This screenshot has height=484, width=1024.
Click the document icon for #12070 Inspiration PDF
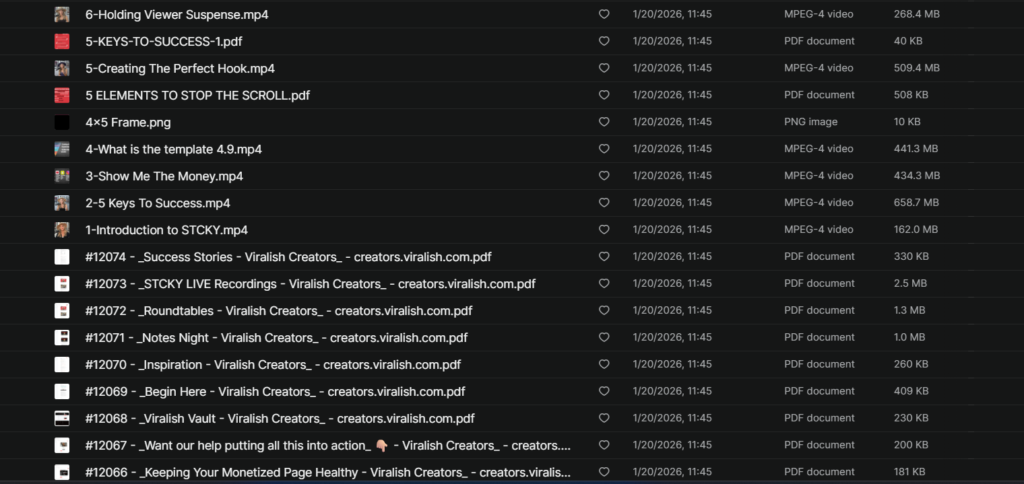pos(62,364)
